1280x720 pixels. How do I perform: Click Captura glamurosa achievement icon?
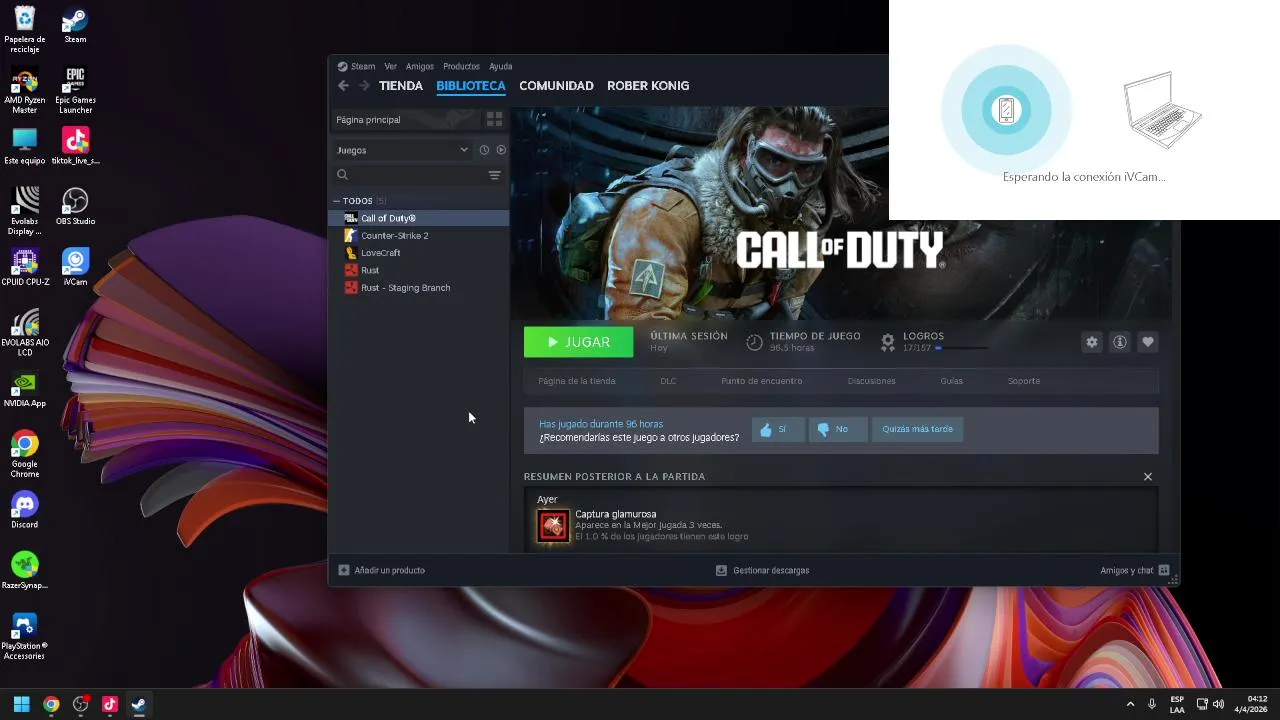pyautogui.click(x=553, y=526)
